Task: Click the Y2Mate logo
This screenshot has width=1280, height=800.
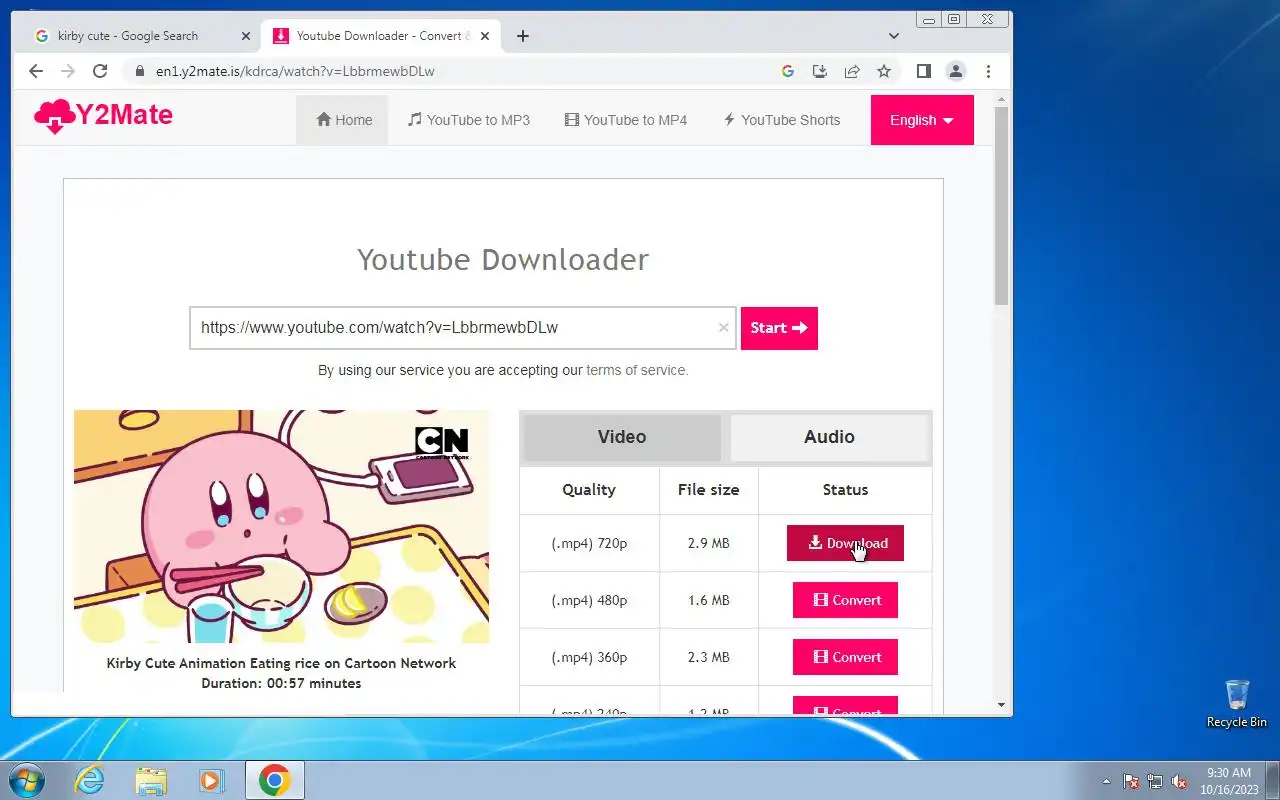Action: [x=103, y=116]
